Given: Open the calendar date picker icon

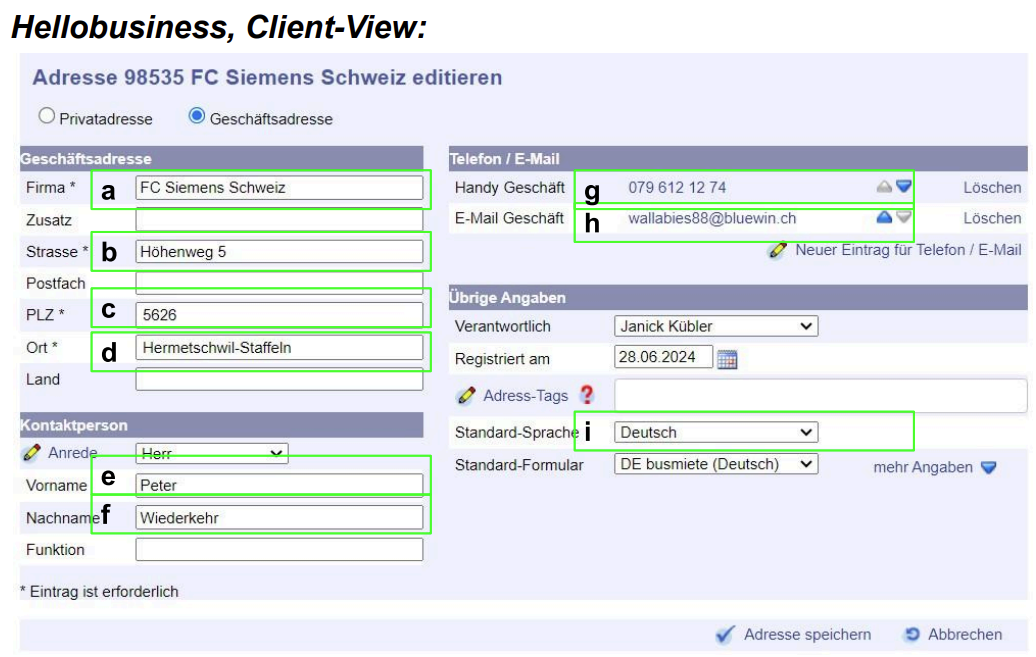Looking at the screenshot, I should click(x=727, y=359).
